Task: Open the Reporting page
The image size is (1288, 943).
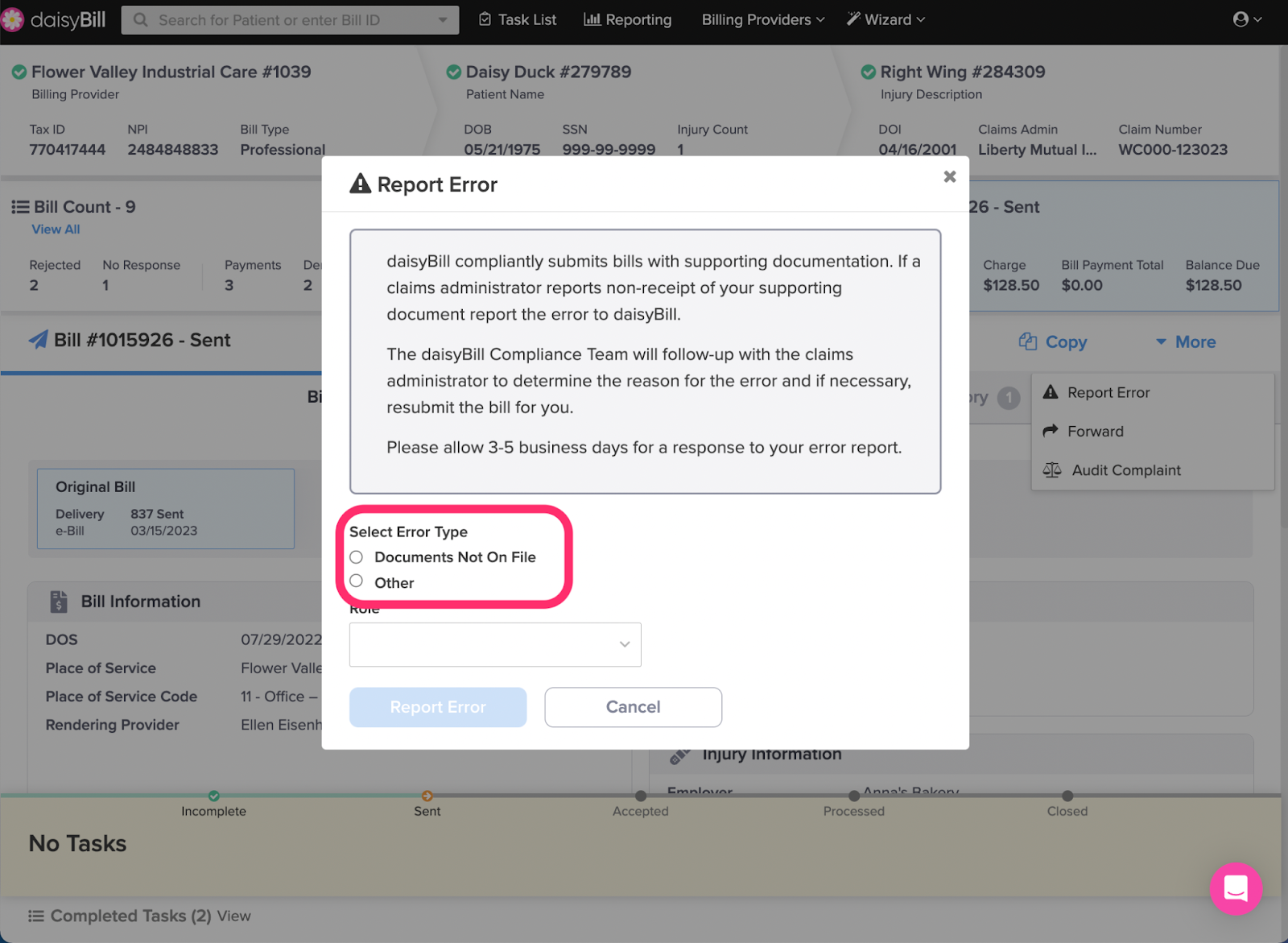Action: coord(628,19)
